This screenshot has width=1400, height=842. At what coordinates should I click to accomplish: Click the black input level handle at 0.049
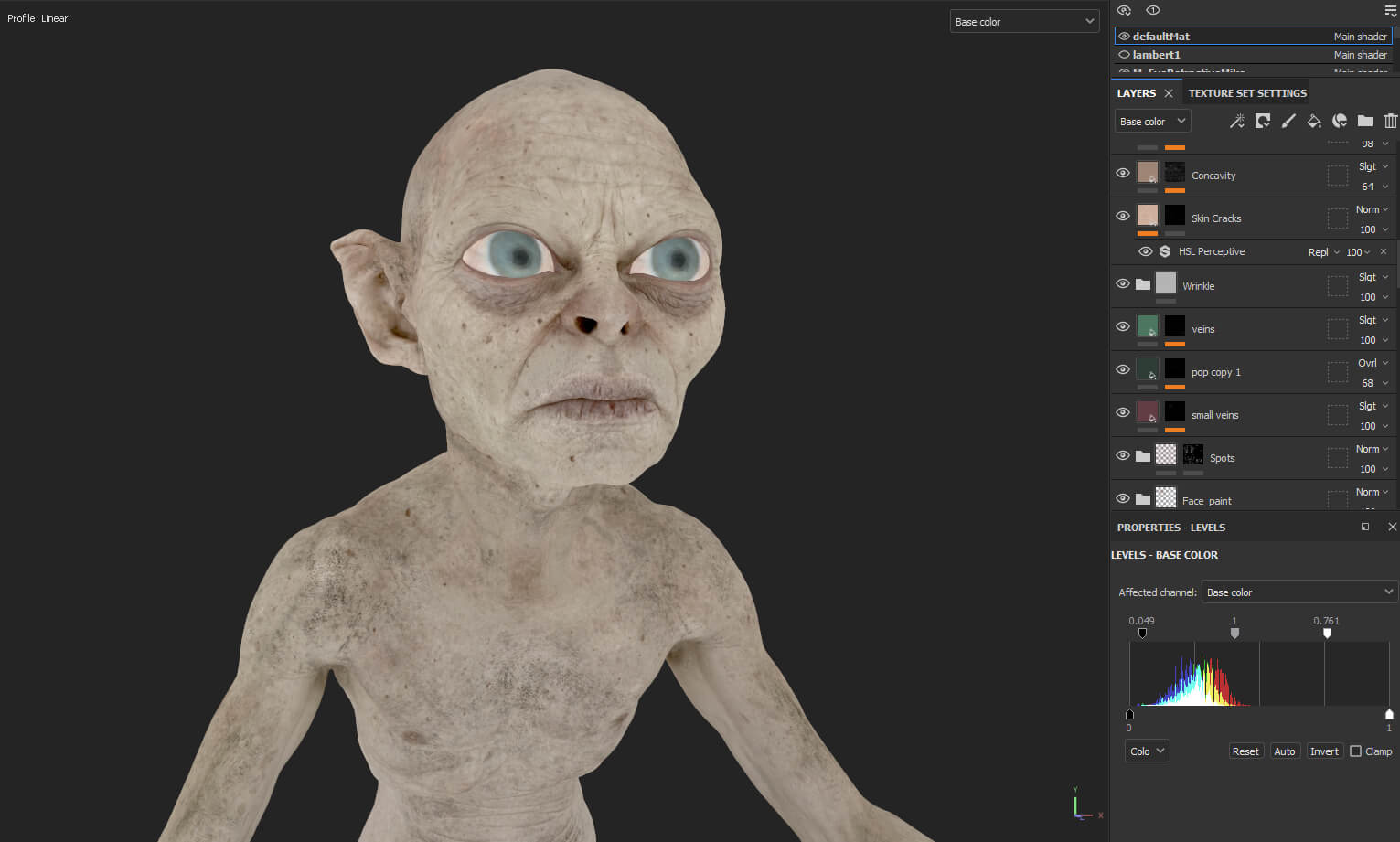click(x=1142, y=633)
